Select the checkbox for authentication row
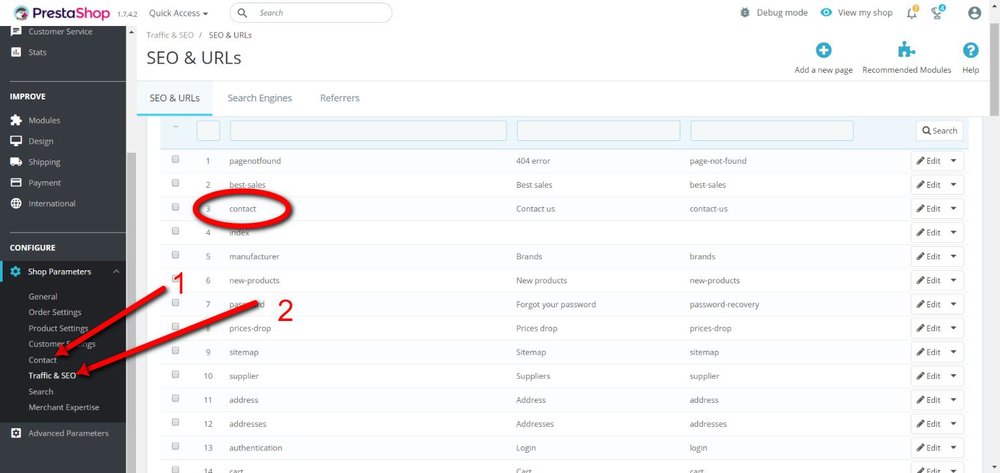This screenshot has height=473, width=1000. [175, 446]
